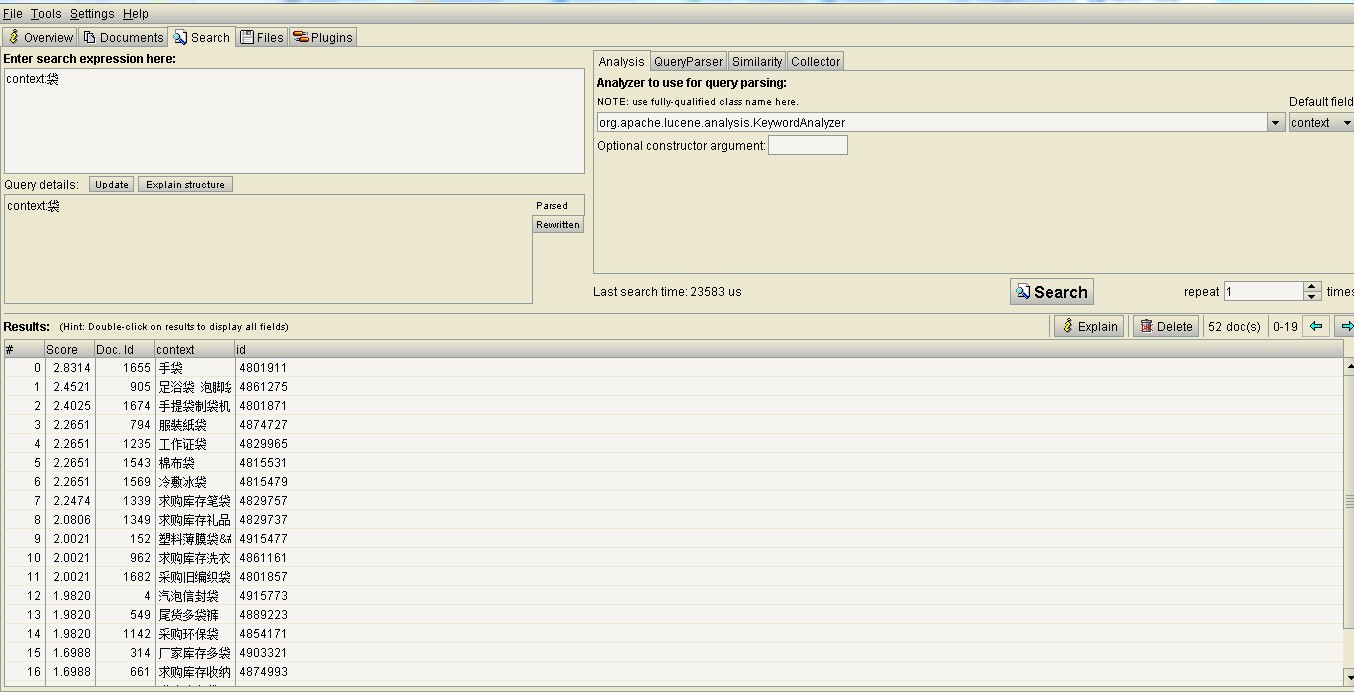Screen dimensions: 1354x692
Task: Click the Explain result button
Action: (x=1089, y=326)
